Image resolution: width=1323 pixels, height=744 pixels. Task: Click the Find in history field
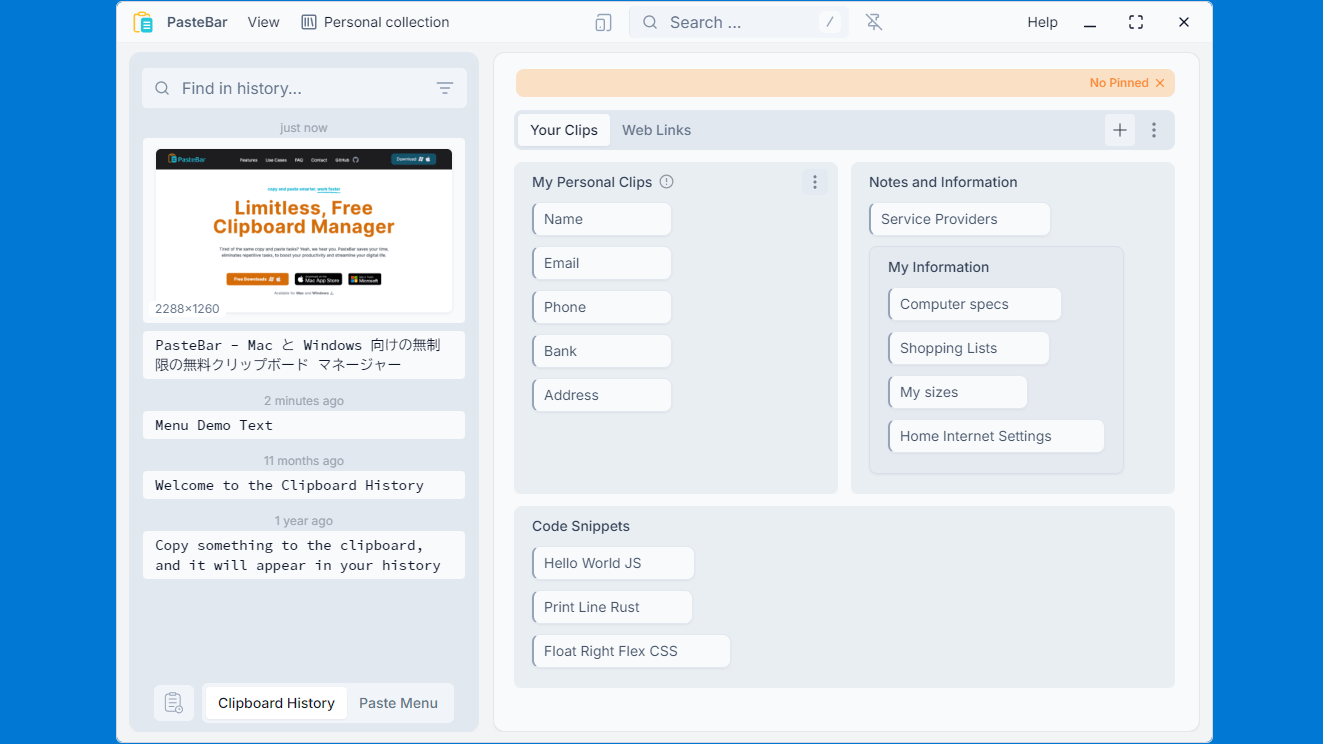[x=304, y=88]
